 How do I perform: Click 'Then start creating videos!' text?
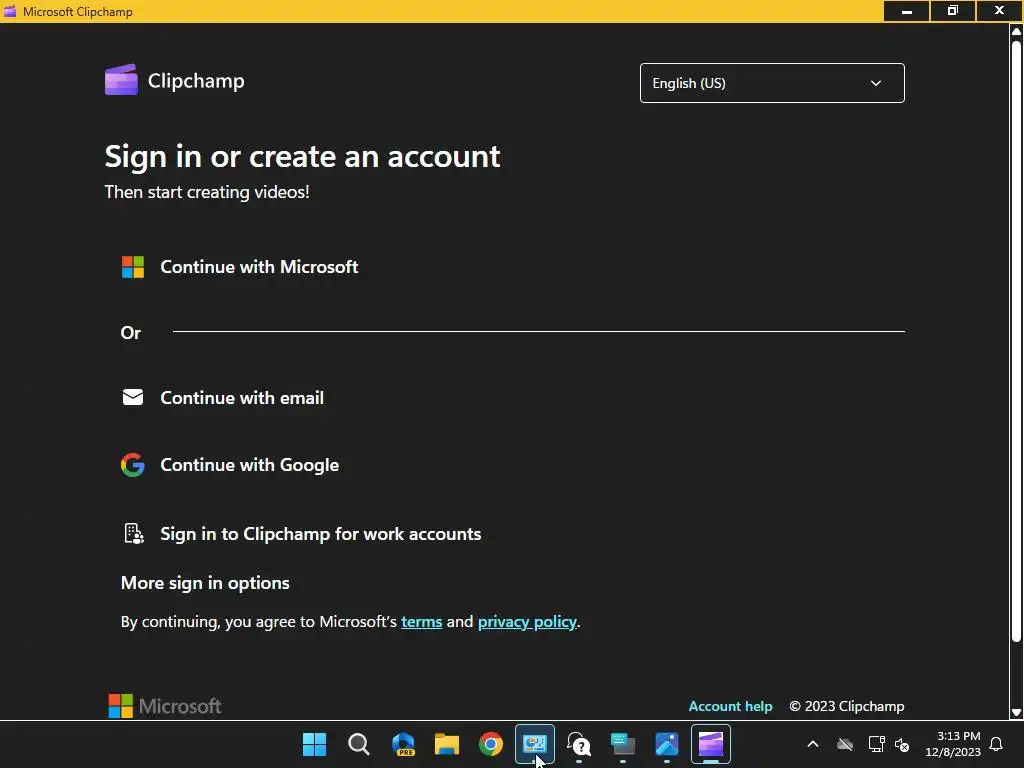tap(207, 192)
